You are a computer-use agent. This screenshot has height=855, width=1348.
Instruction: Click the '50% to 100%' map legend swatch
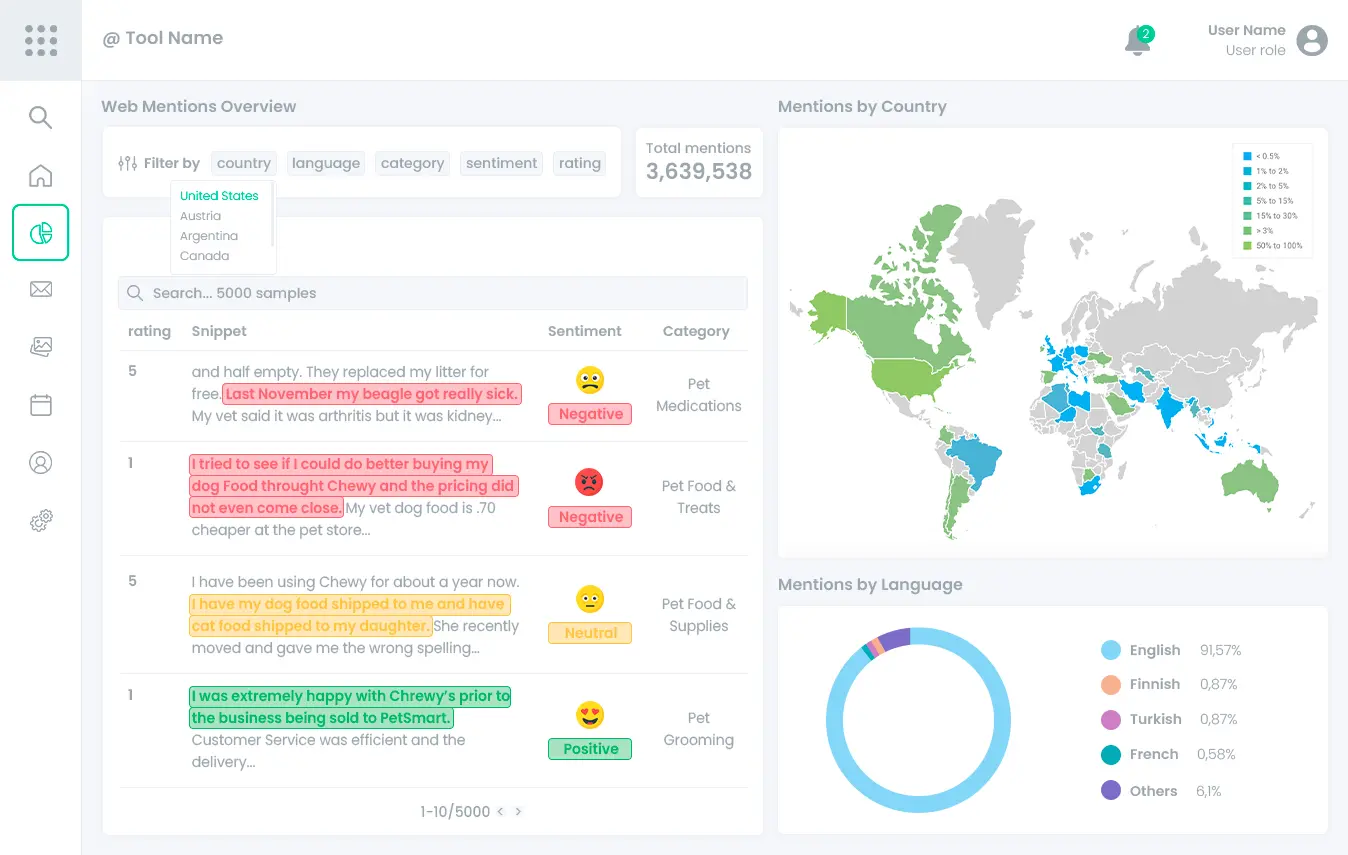[x=1247, y=246]
